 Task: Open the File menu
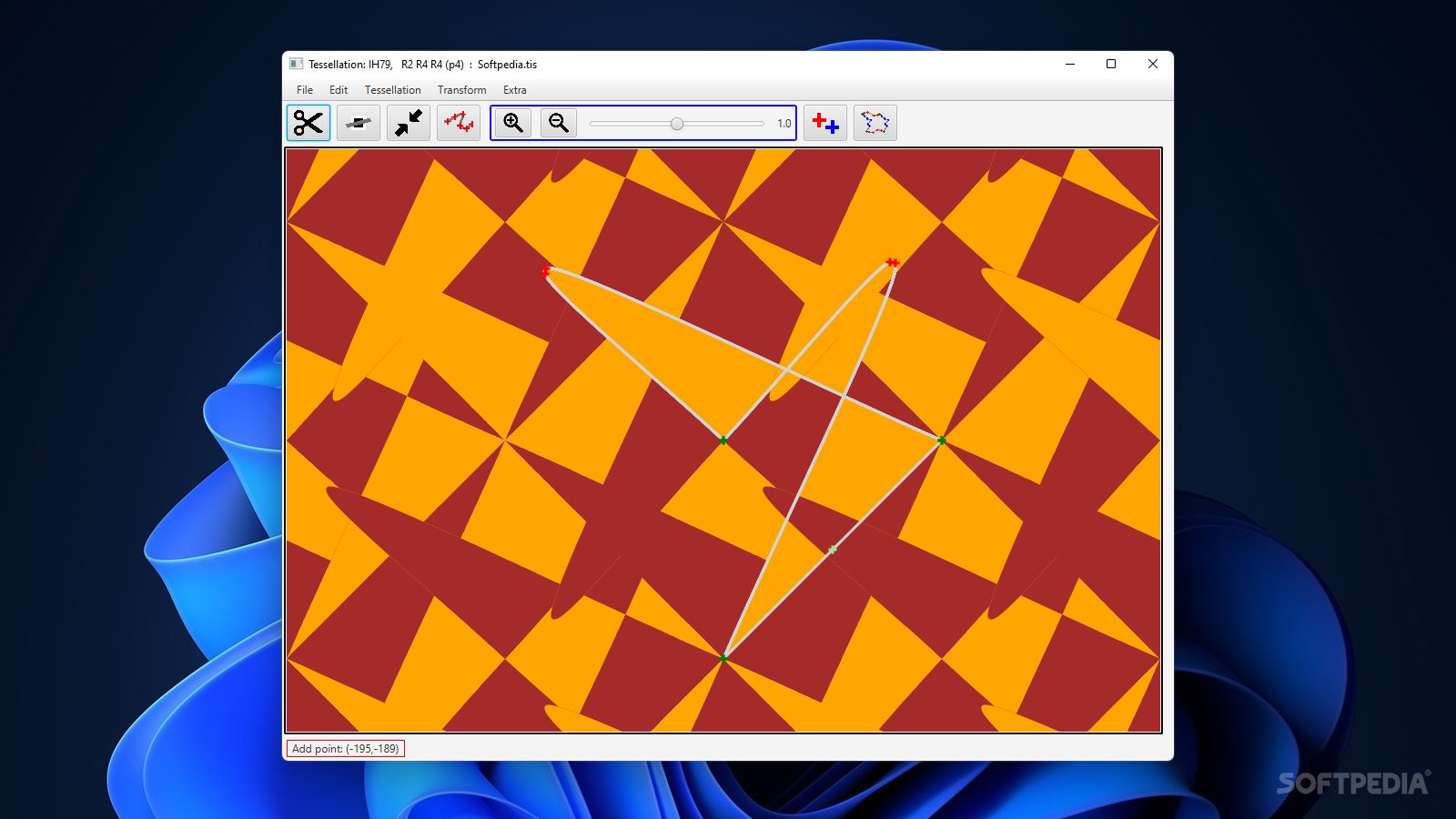[305, 90]
